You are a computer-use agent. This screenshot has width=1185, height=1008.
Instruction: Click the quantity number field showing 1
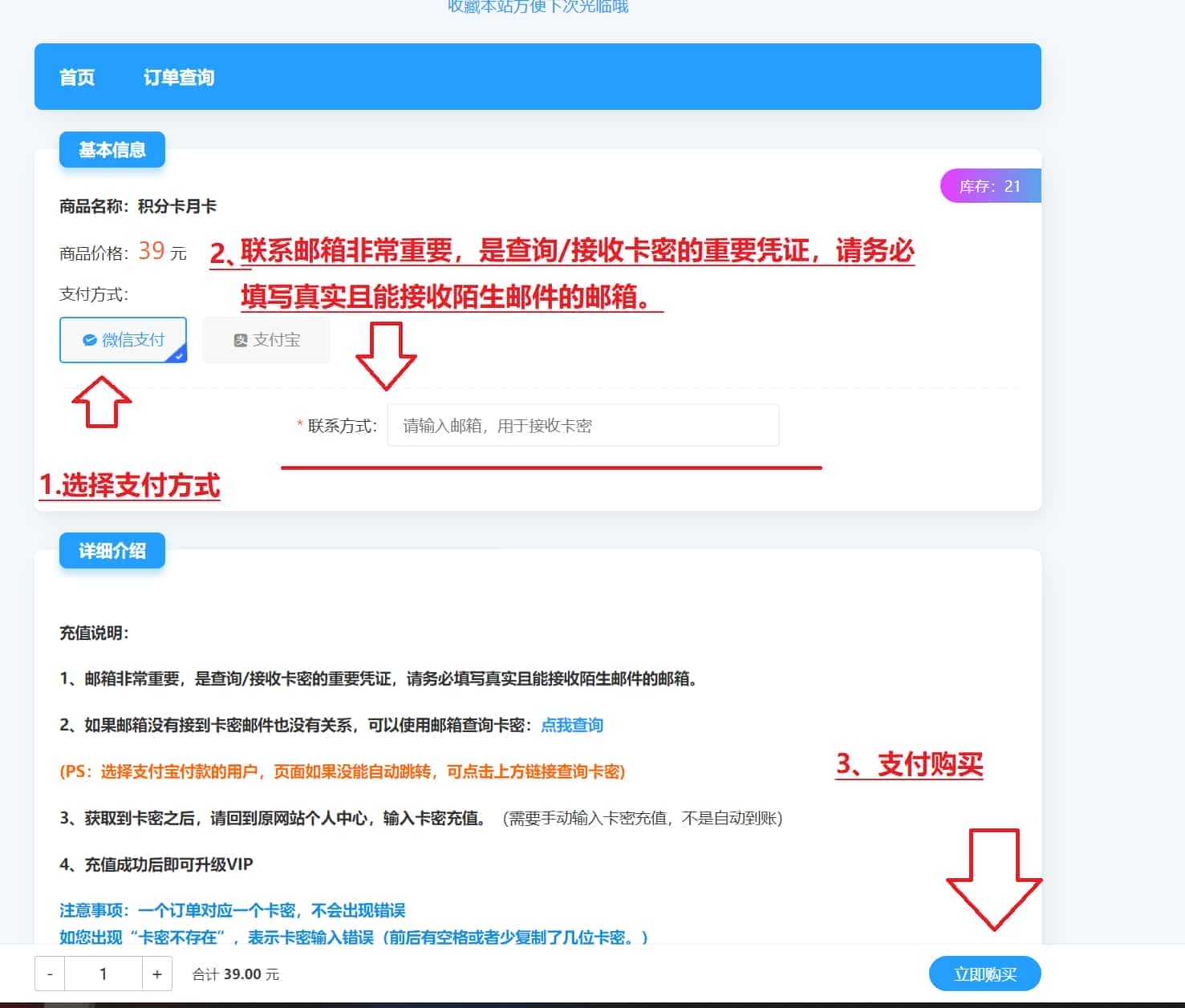point(103,974)
